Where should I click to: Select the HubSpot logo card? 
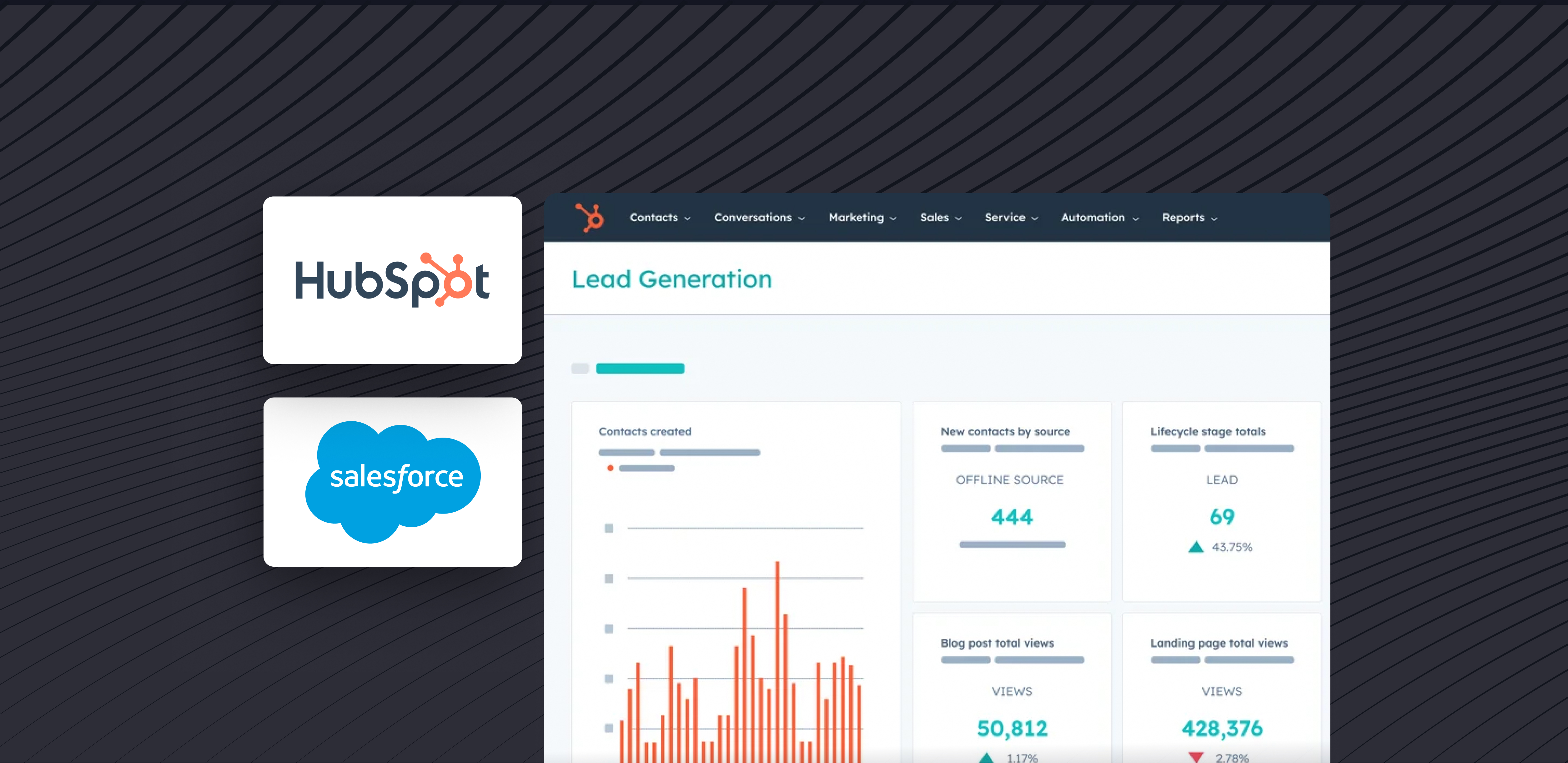393,280
